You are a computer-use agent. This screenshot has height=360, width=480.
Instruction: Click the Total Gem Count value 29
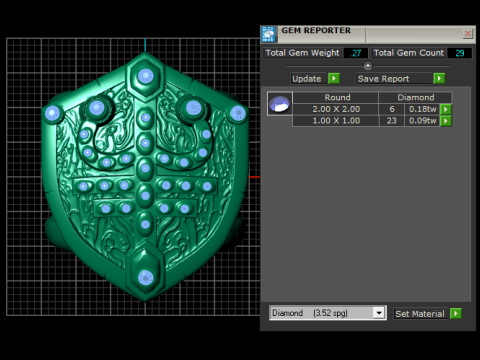click(x=459, y=53)
